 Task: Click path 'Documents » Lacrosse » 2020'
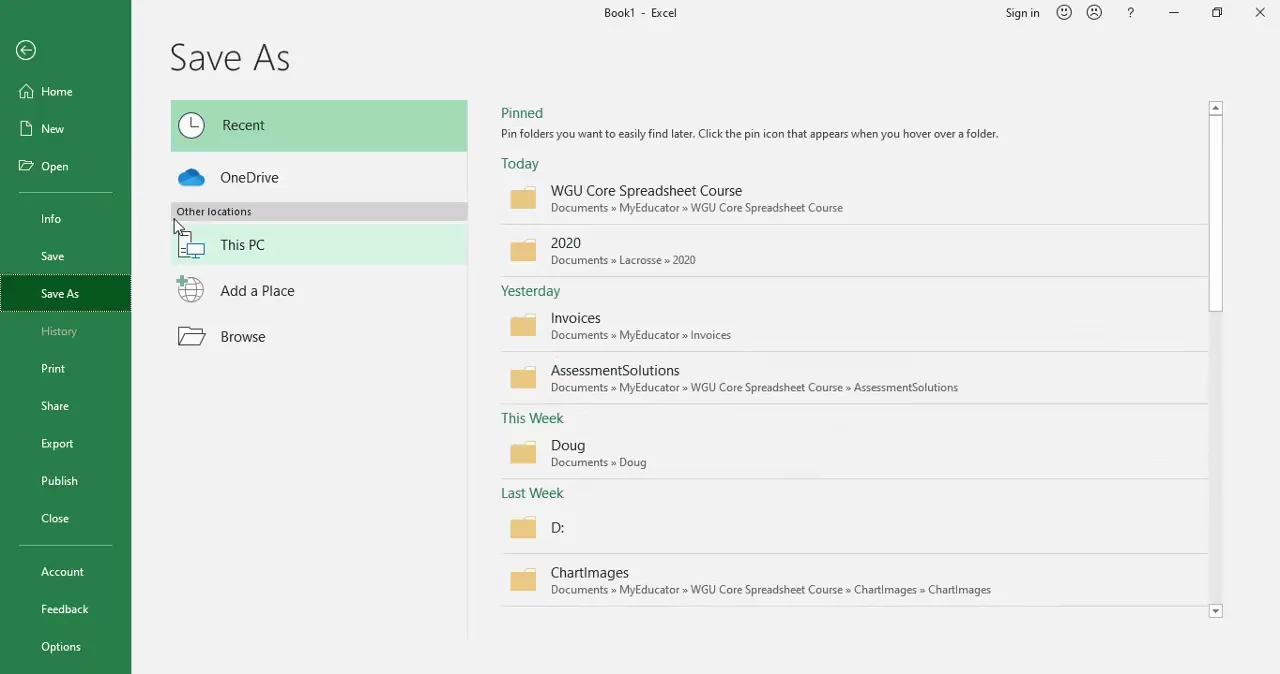coord(623,260)
